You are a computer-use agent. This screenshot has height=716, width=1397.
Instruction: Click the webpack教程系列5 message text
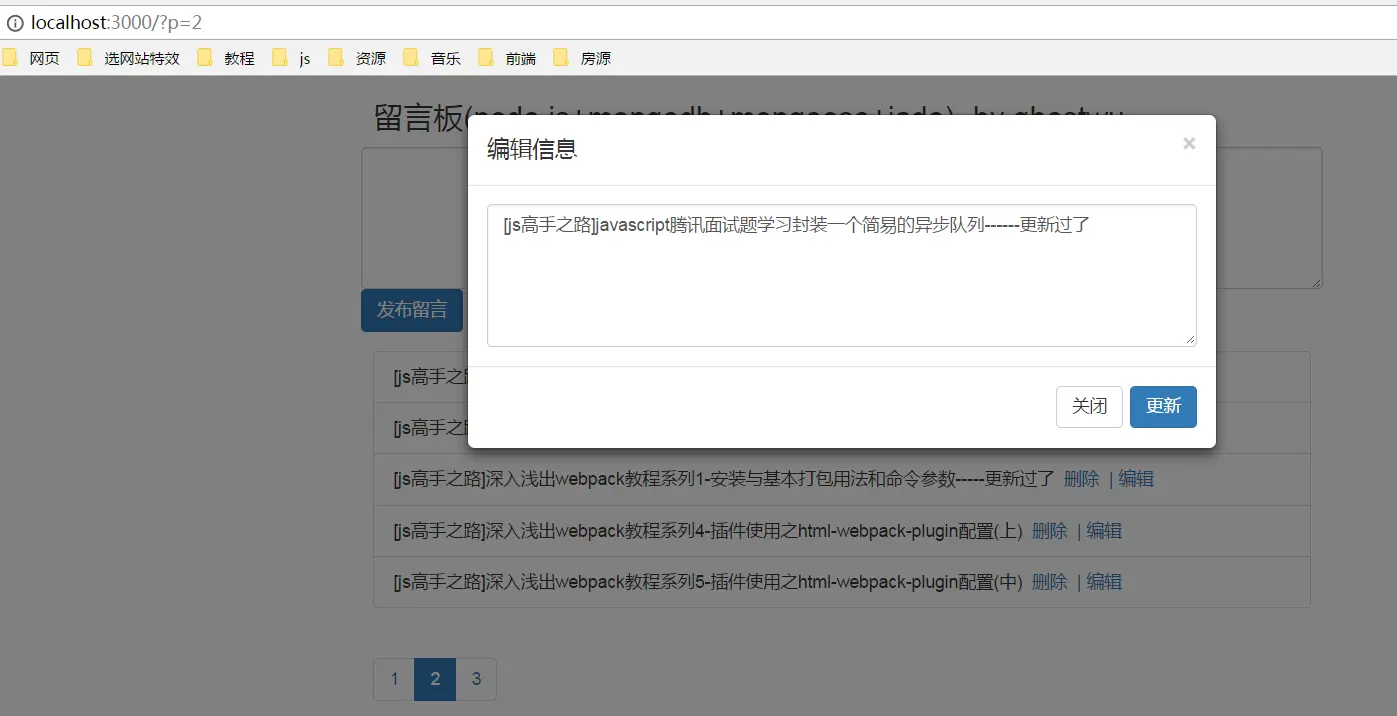tap(708, 582)
